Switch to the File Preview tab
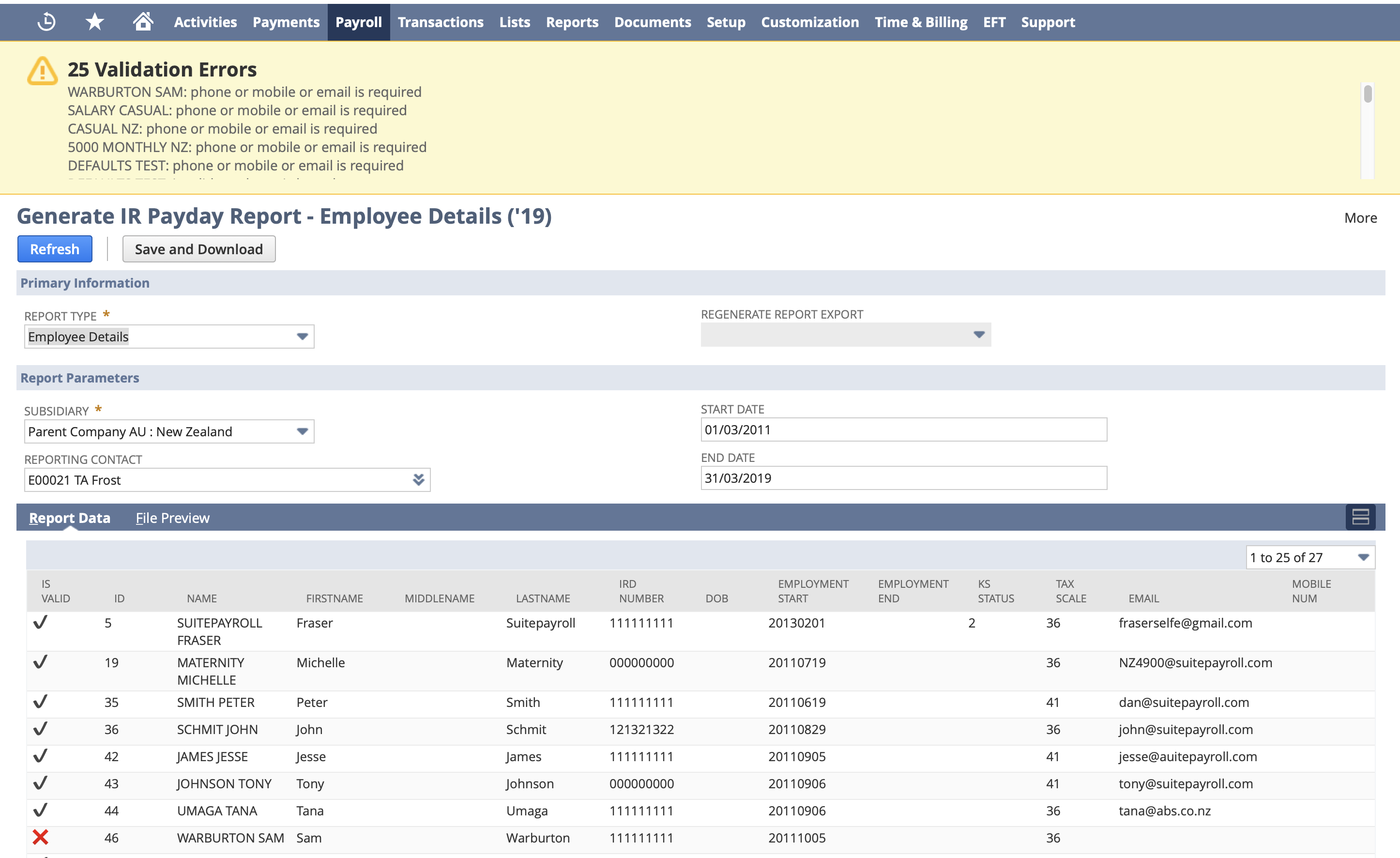The width and height of the screenshot is (1400, 858). (x=172, y=518)
